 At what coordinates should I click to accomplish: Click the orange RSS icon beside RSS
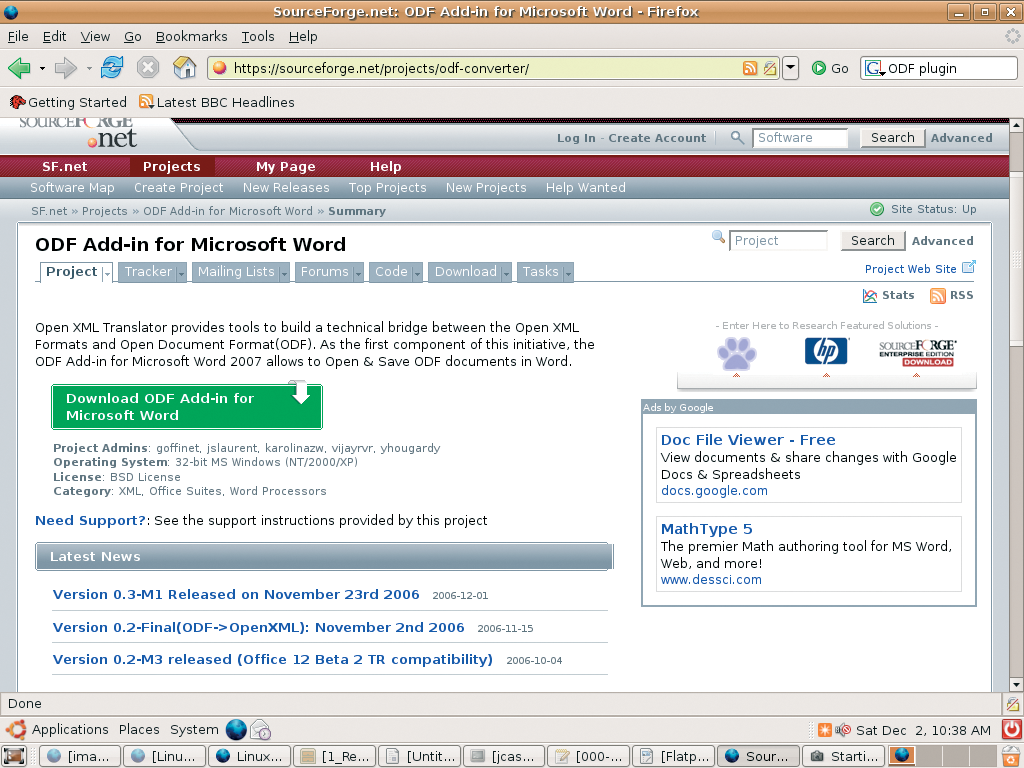(938, 296)
